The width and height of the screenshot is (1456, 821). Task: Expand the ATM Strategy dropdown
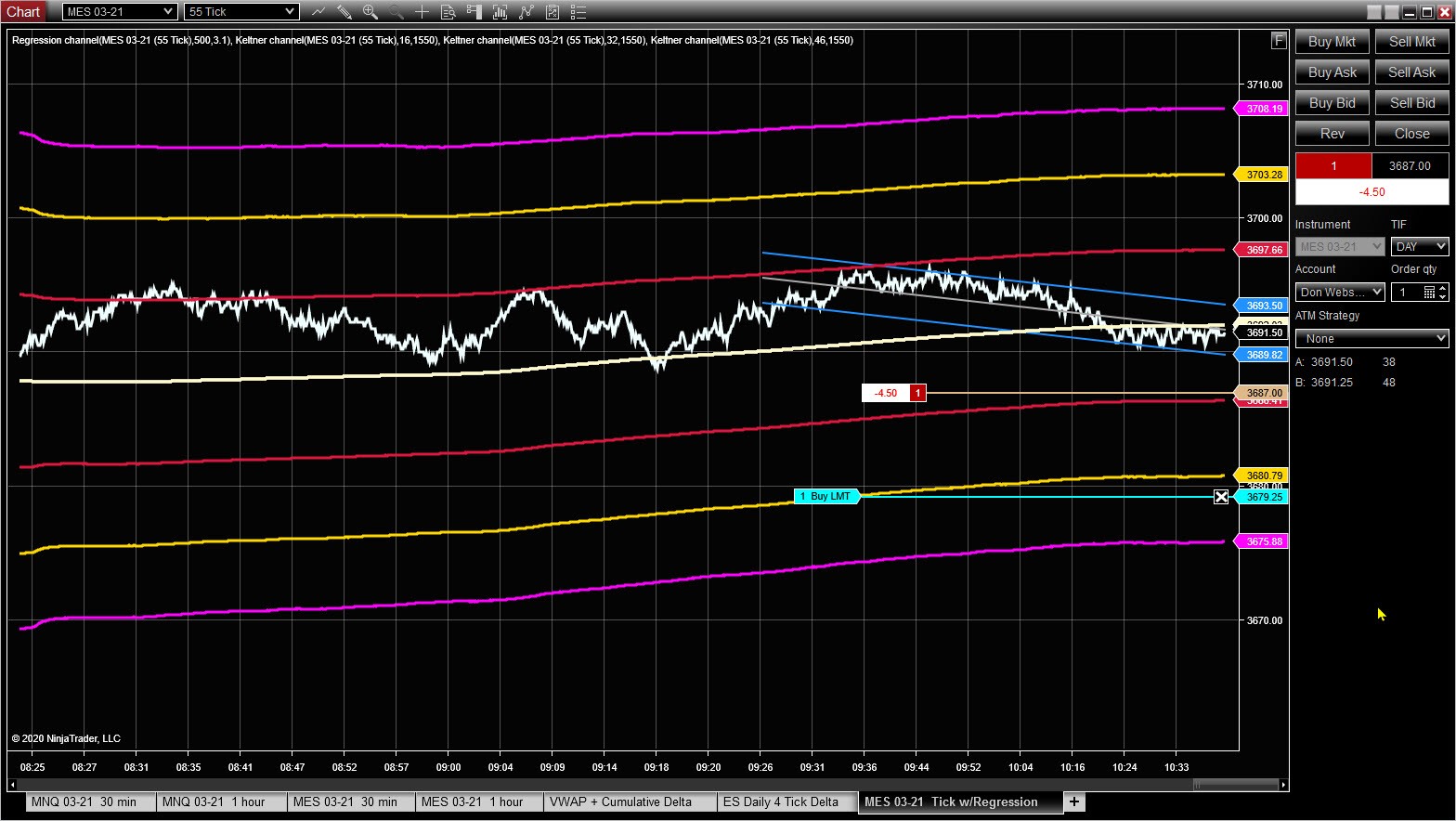[1372, 338]
